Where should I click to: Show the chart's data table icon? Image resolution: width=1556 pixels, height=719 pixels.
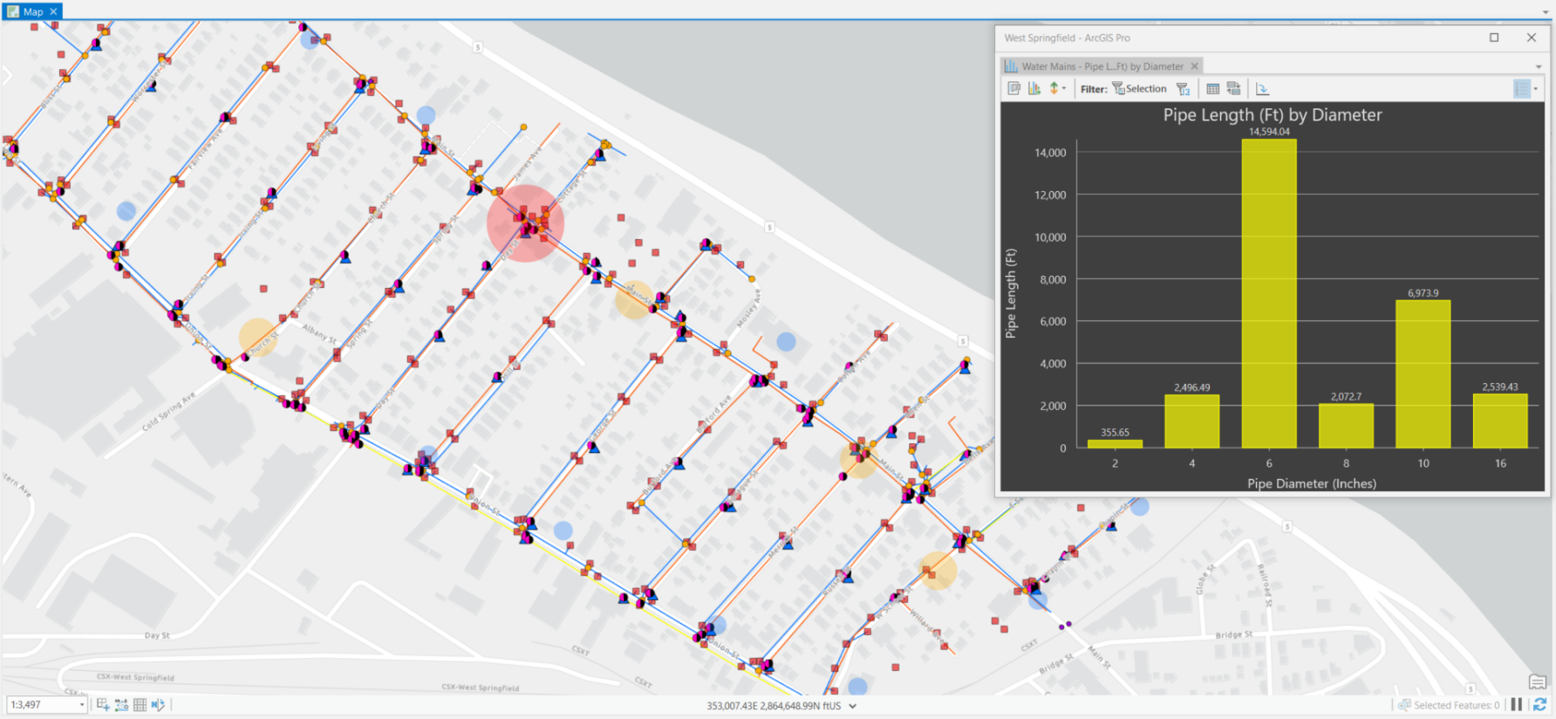(1212, 88)
